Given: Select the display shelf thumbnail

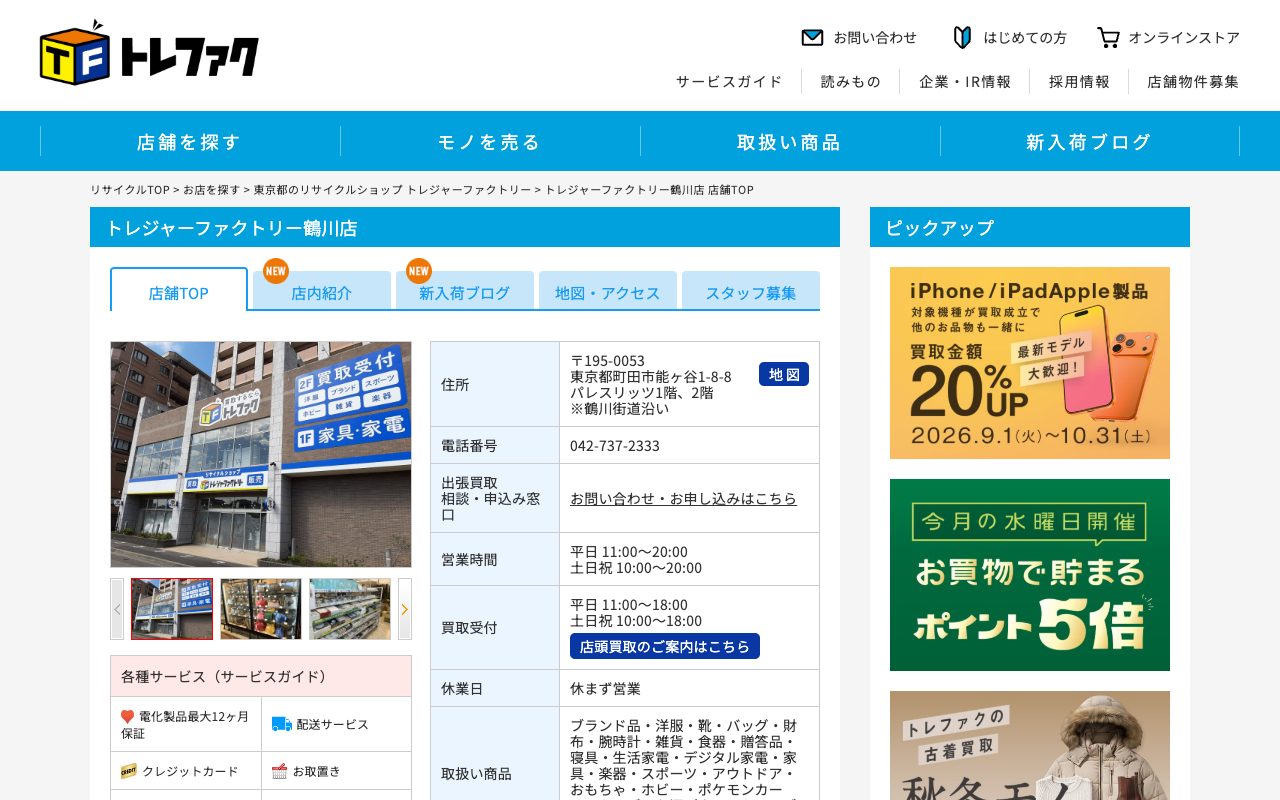Looking at the screenshot, I should 261,609.
